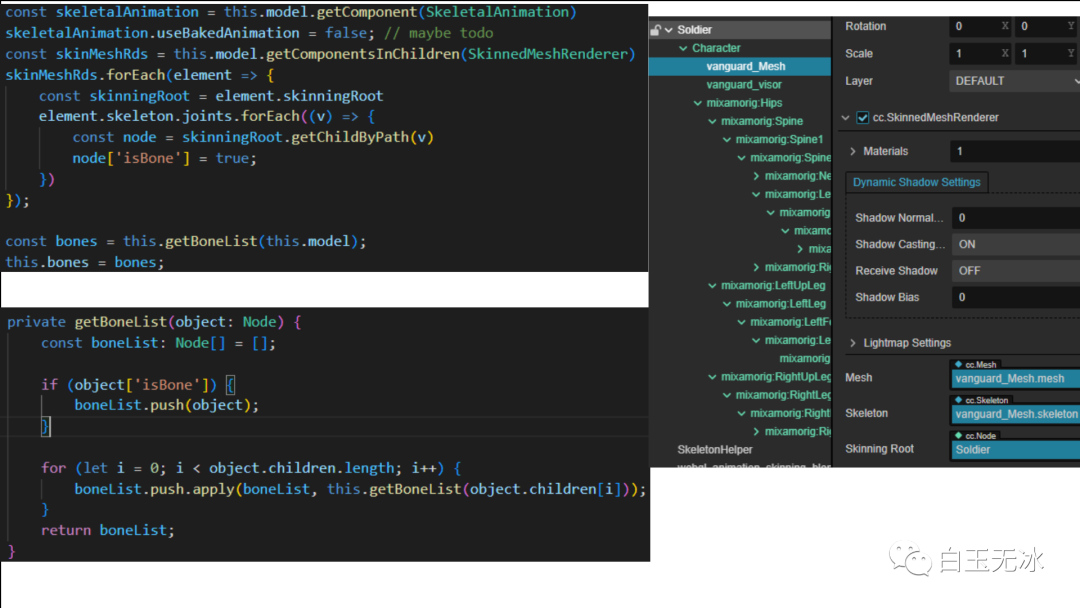Expand the mixamorig:Ne node arrow
Image resolution: width=1080 pixels, height=608 pixels.
pyautogui.click(x=756, y=176)
